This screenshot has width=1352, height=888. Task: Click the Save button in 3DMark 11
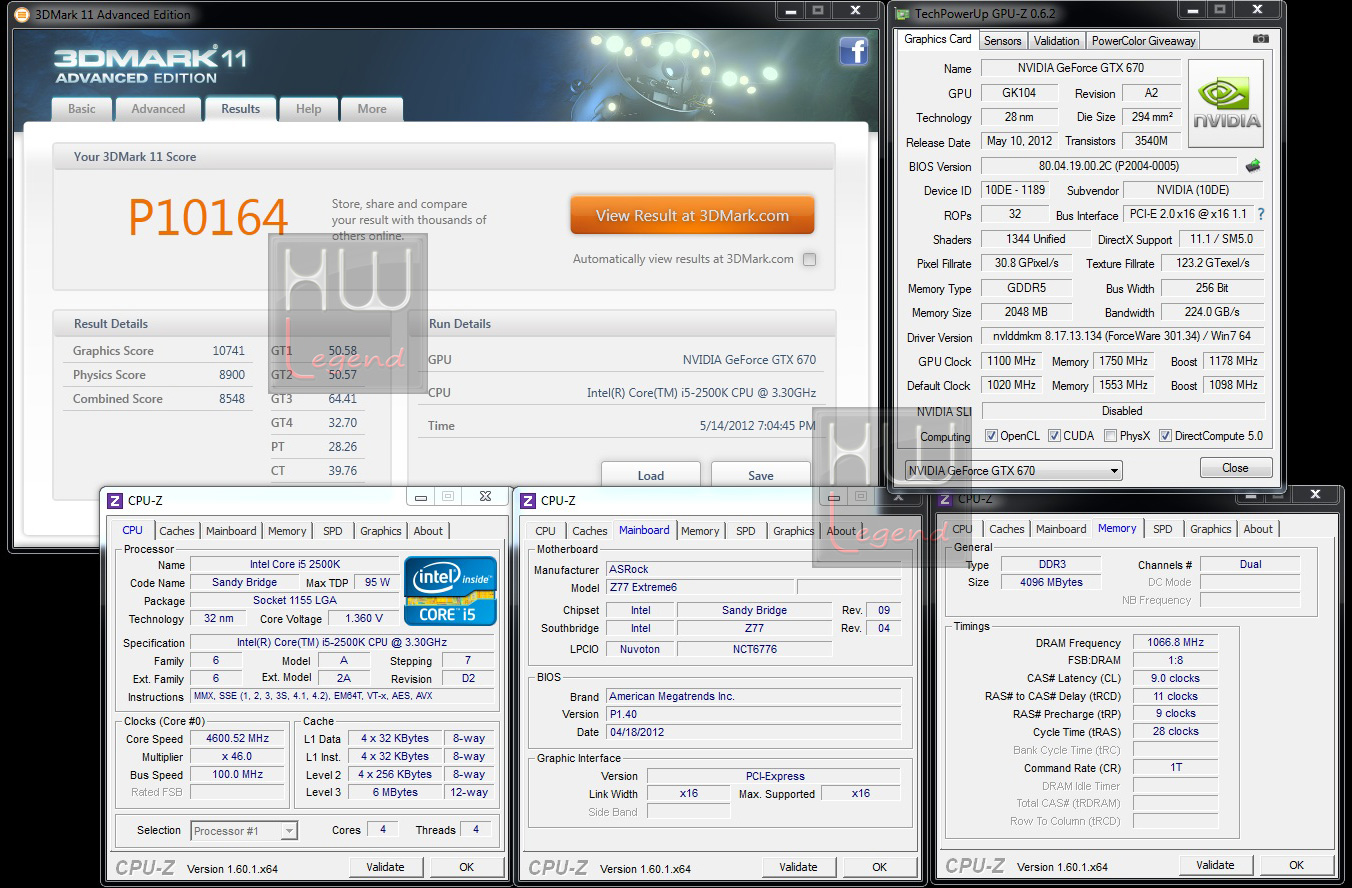[761, 475]
